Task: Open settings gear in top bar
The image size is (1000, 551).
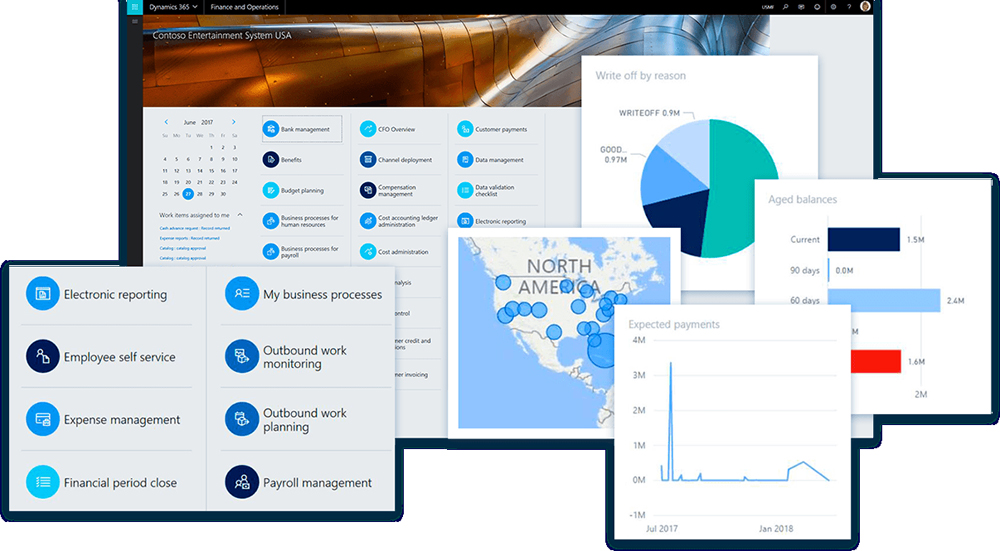Action: click(833, 7)
